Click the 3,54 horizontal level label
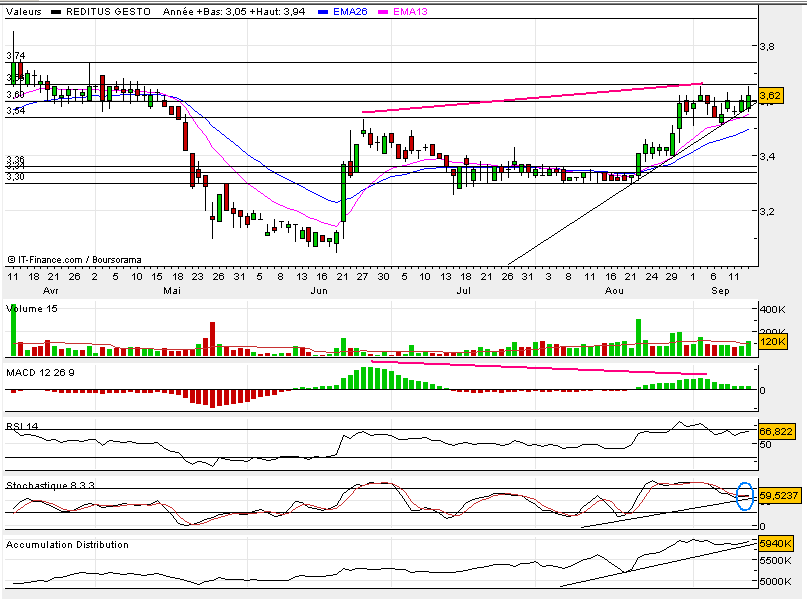The width and height of the screenshot is (807, 606). click(x=15, y=110)
